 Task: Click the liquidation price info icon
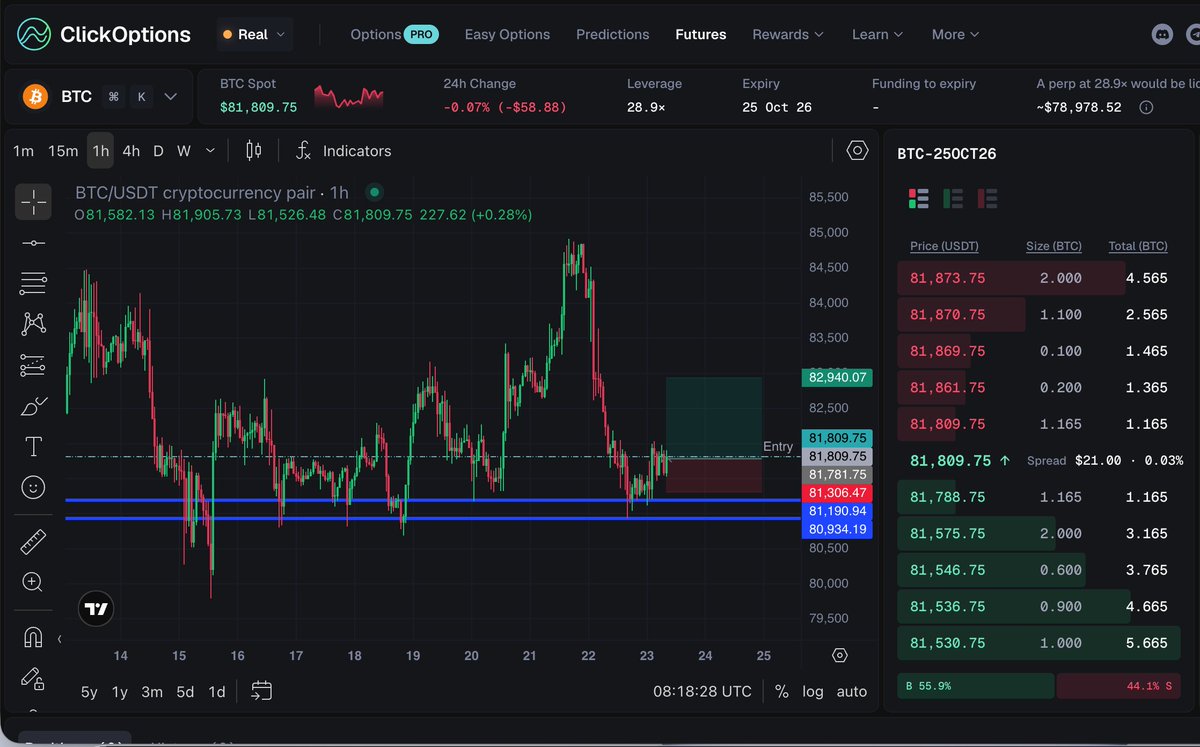1147,107
